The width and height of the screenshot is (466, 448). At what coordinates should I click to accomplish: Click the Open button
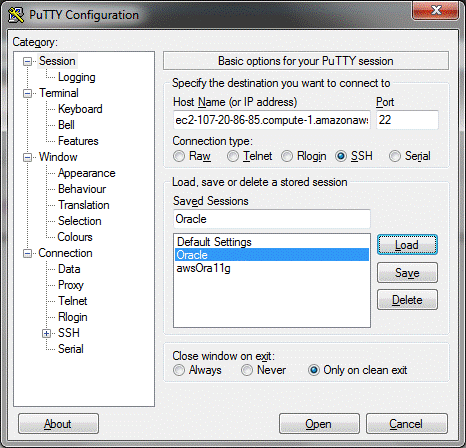click(319, 424)
